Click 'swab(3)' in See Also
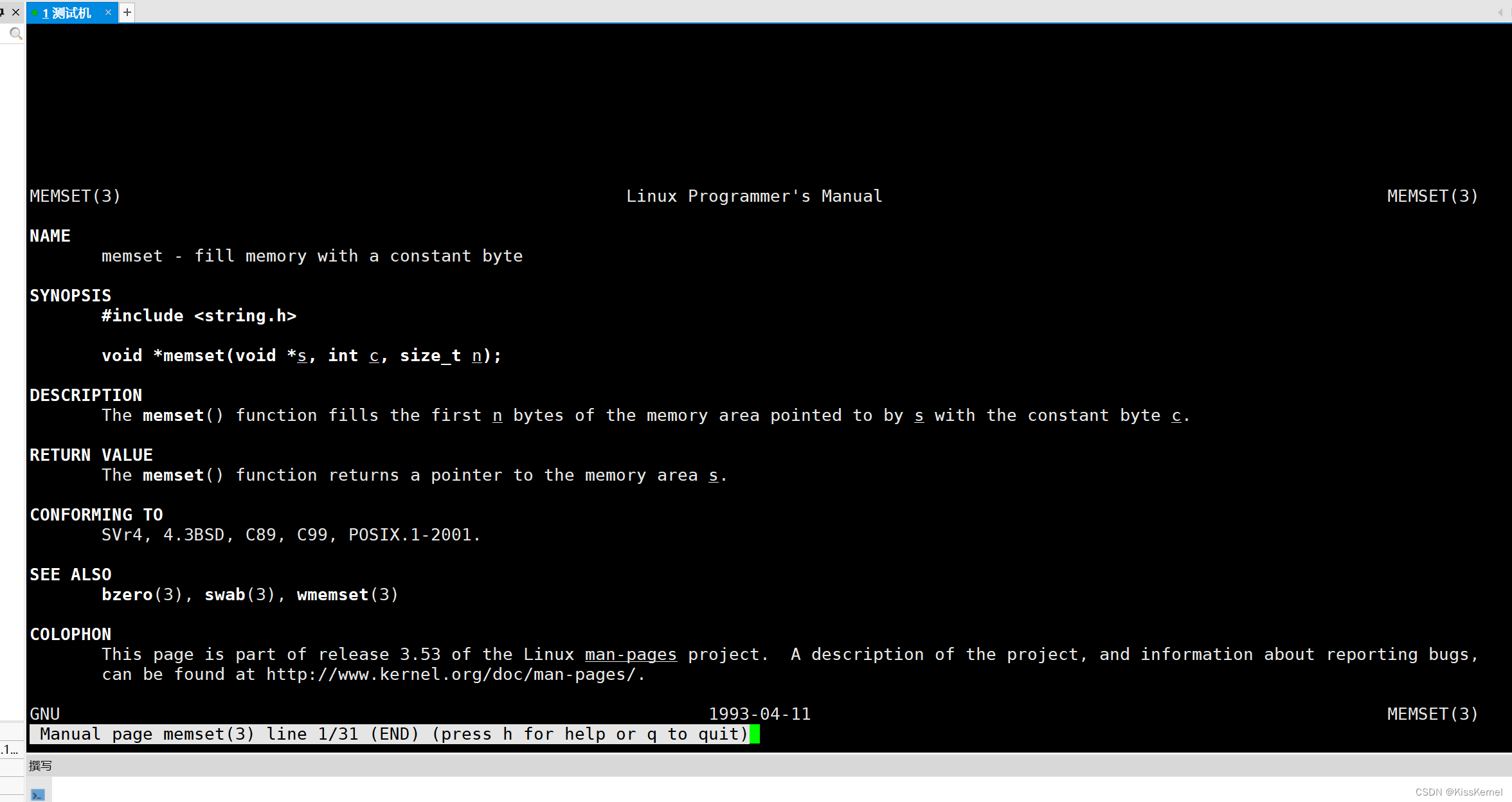 point(240,594)
